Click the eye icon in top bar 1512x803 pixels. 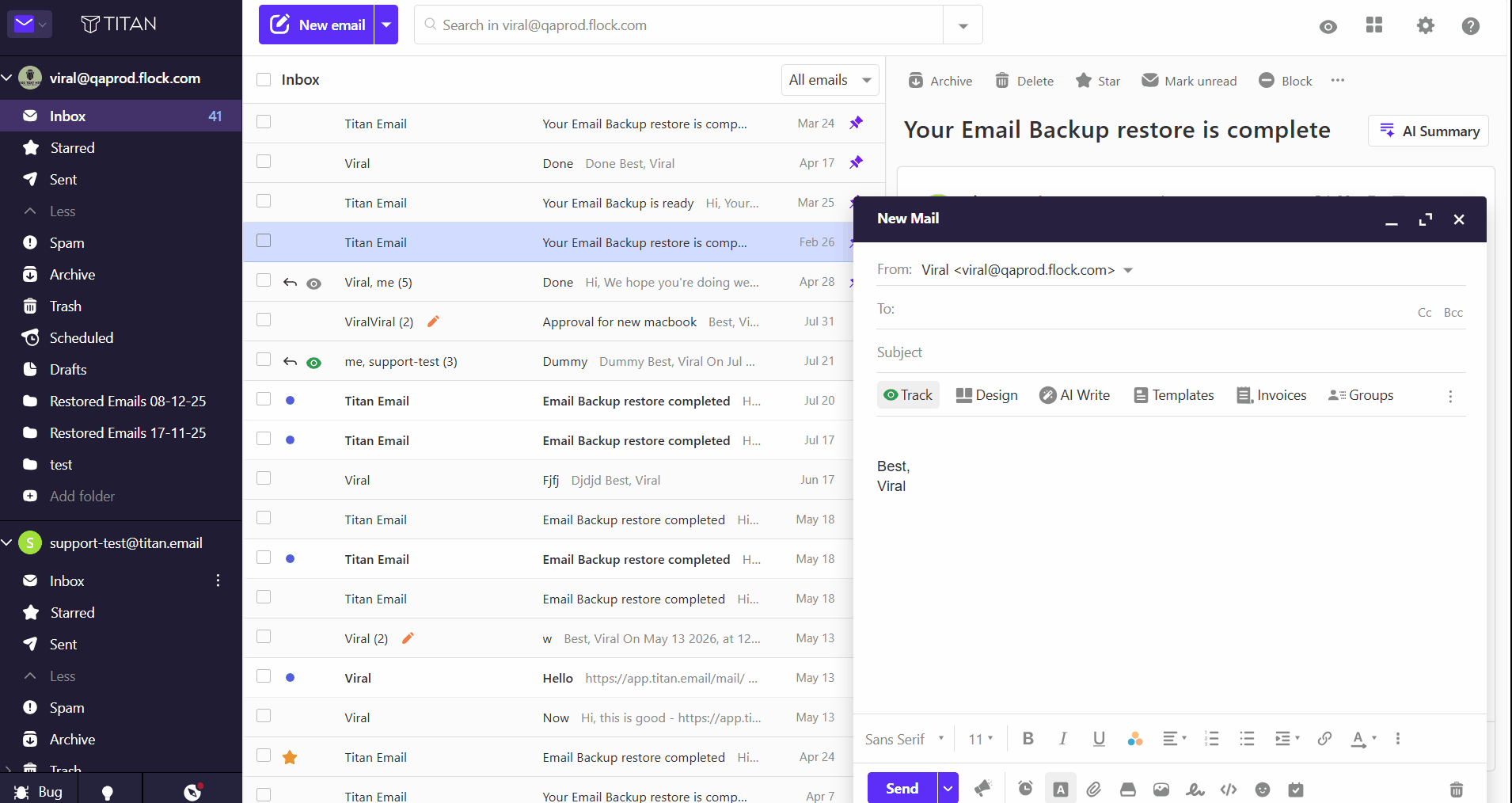point(1328,27)
